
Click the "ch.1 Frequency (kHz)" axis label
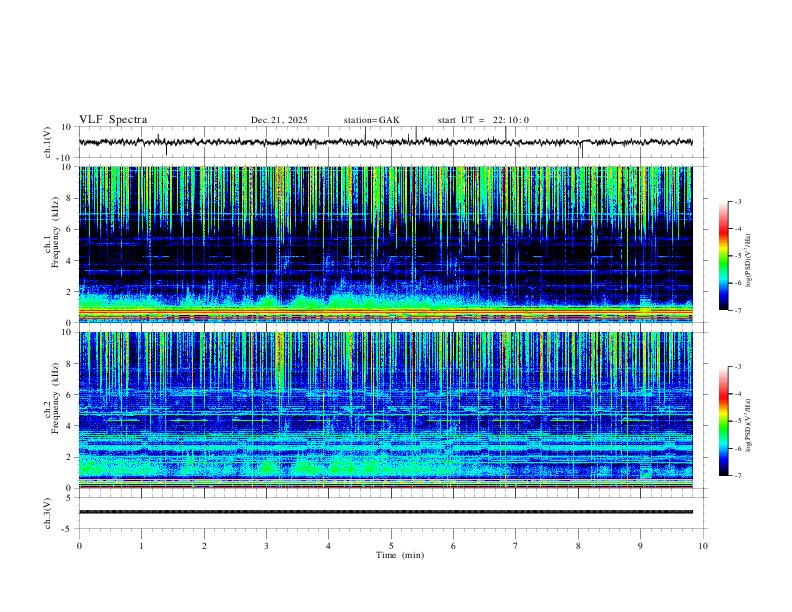[51, 230]
